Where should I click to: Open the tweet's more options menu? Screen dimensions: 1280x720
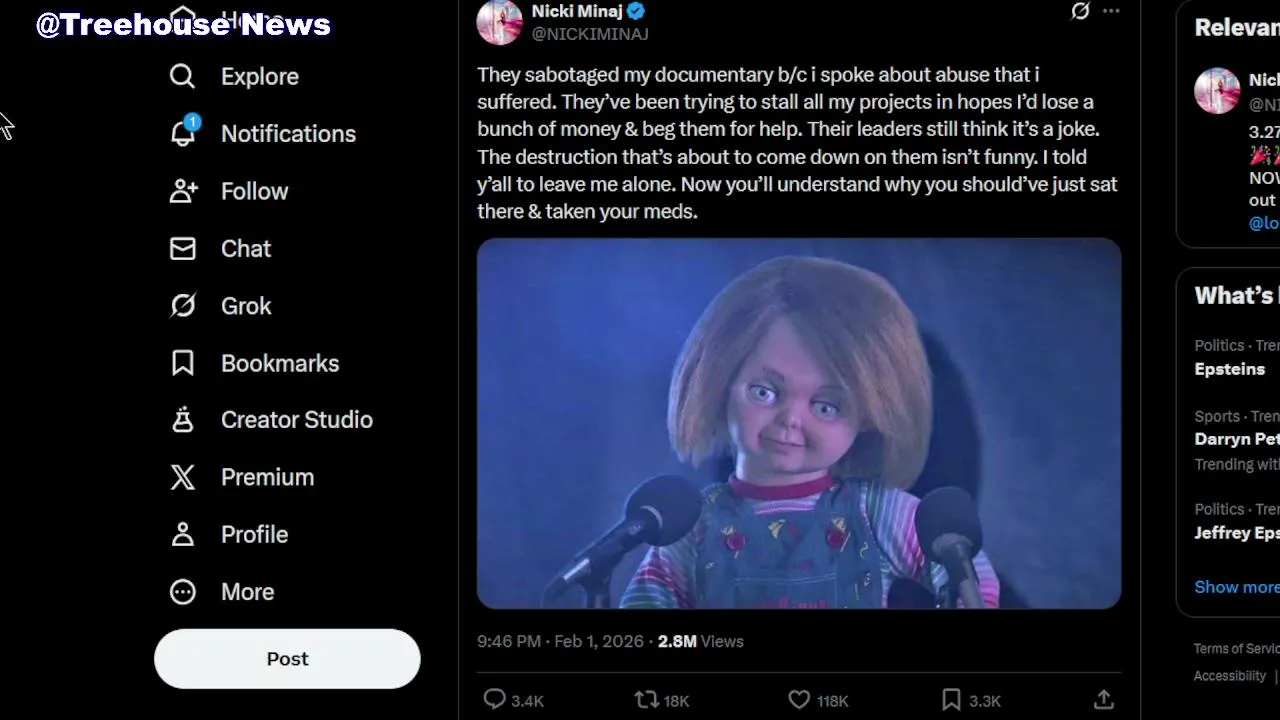pyautogui.click(x=1111, y=11)
